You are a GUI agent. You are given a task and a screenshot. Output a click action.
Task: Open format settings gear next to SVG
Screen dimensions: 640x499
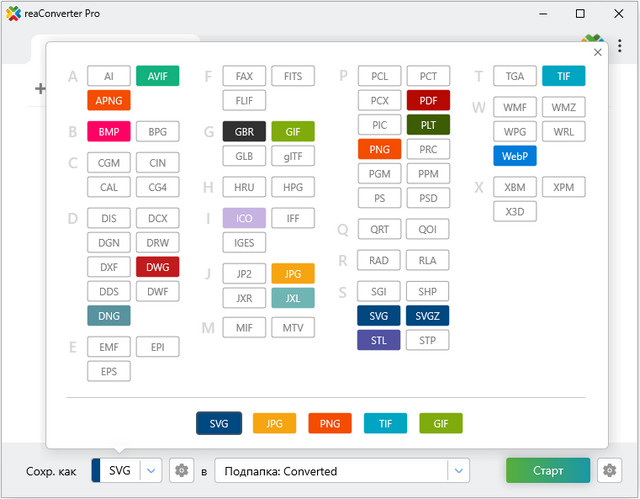click(x=181, y=471)
